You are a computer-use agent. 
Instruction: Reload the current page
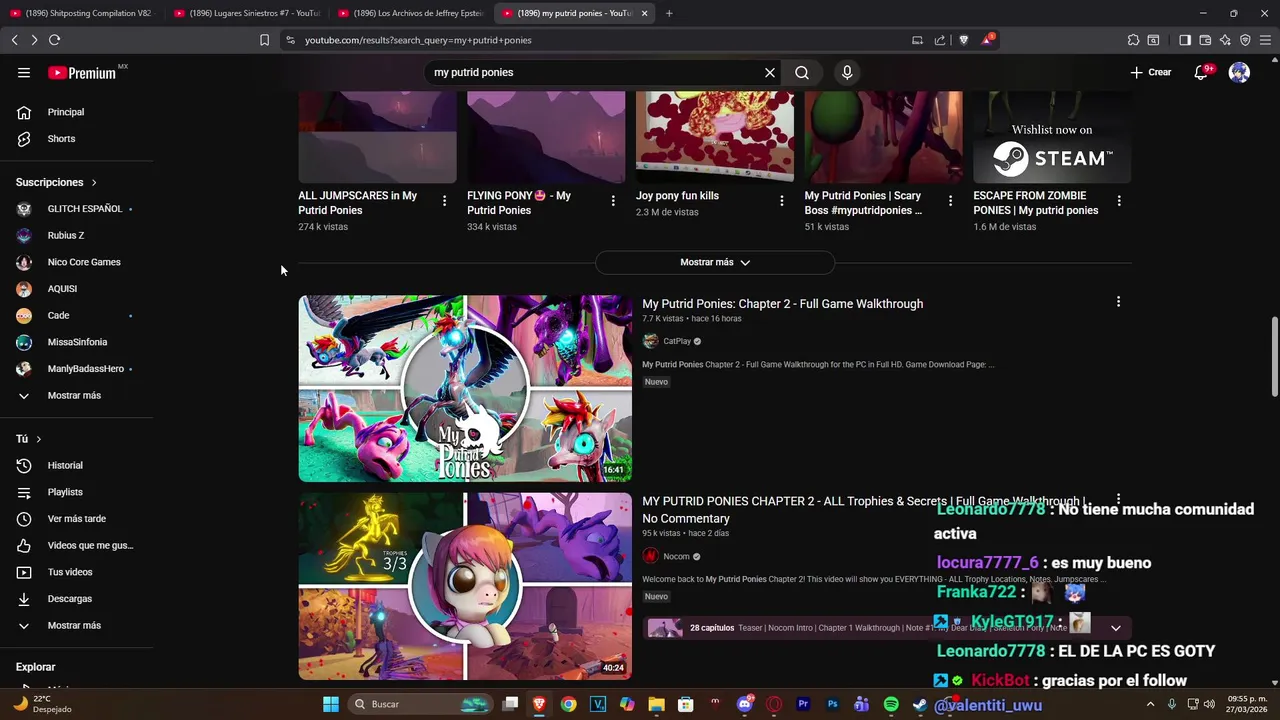click(54, 40)
